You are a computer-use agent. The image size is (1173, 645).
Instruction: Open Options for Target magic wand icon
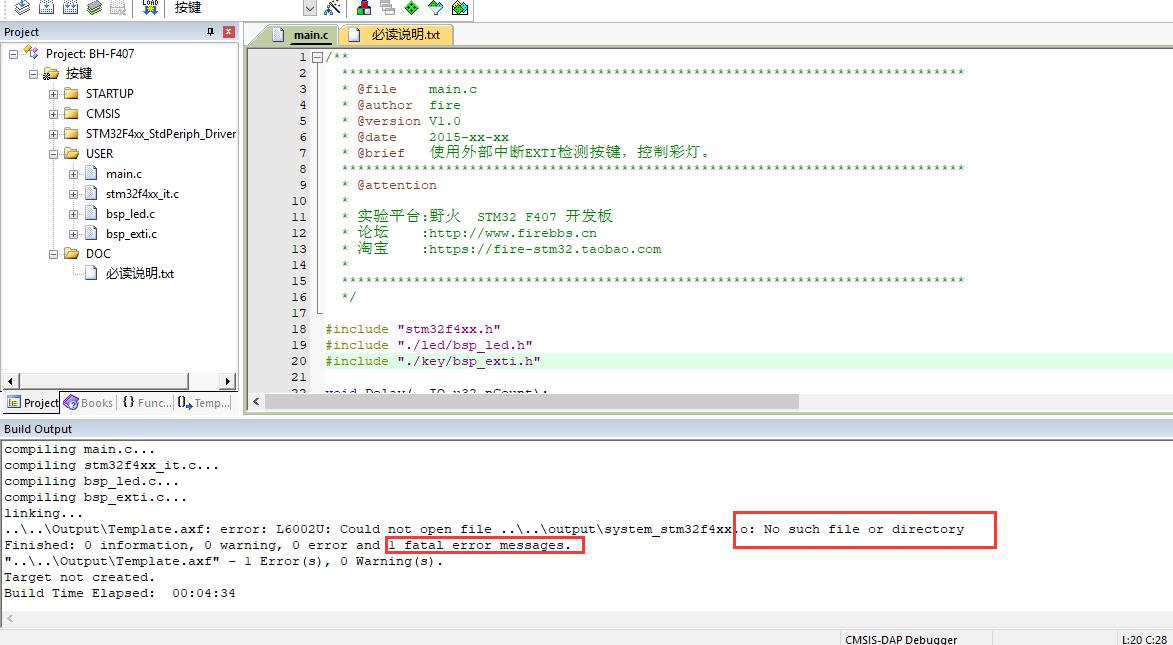coord(333,8)
